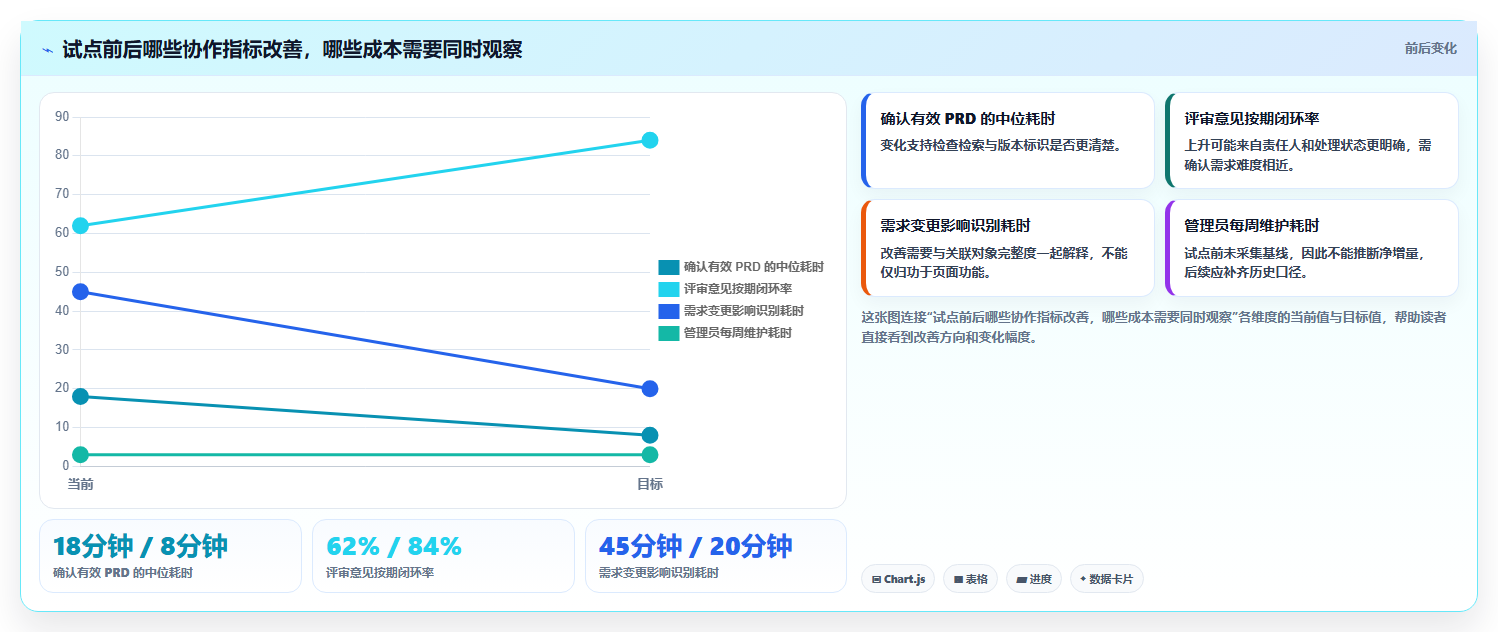The width and height of the screenshot is (1498, 632).
Task: Select the green data point at 3 on 目标
Action: pos(650,455)
